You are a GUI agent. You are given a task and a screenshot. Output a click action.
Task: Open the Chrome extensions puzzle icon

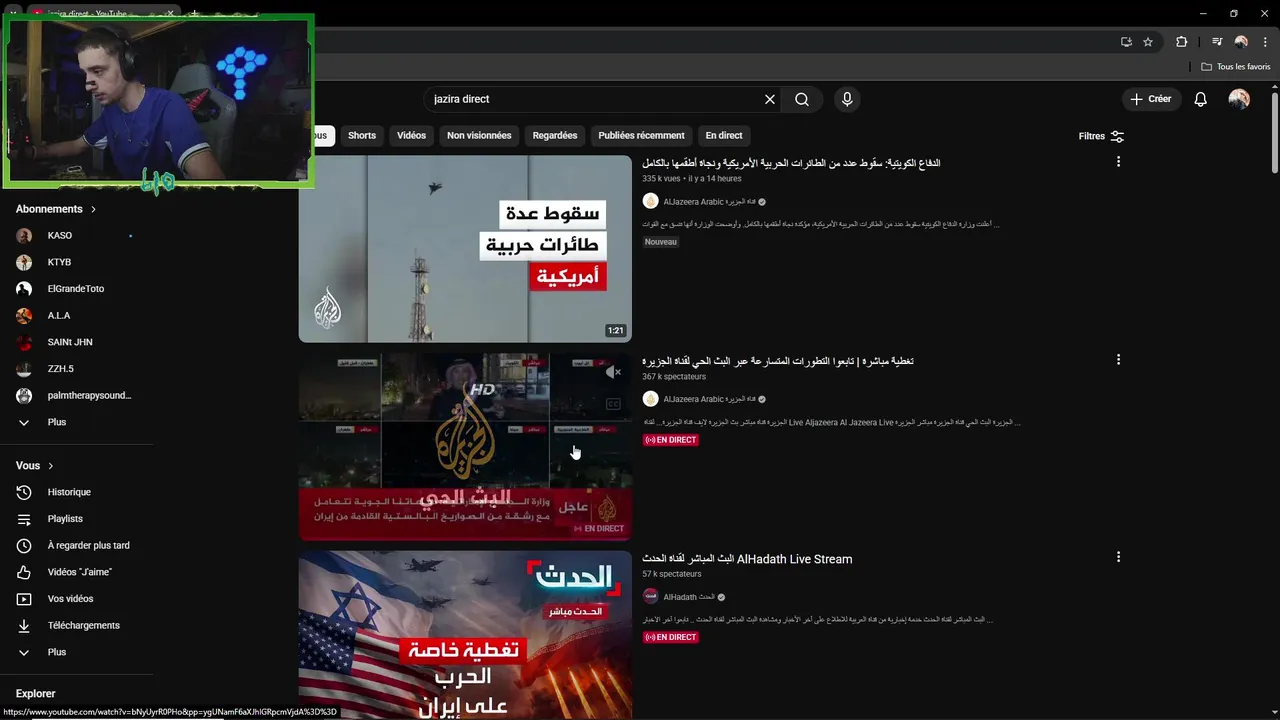tap(1181, 42)
